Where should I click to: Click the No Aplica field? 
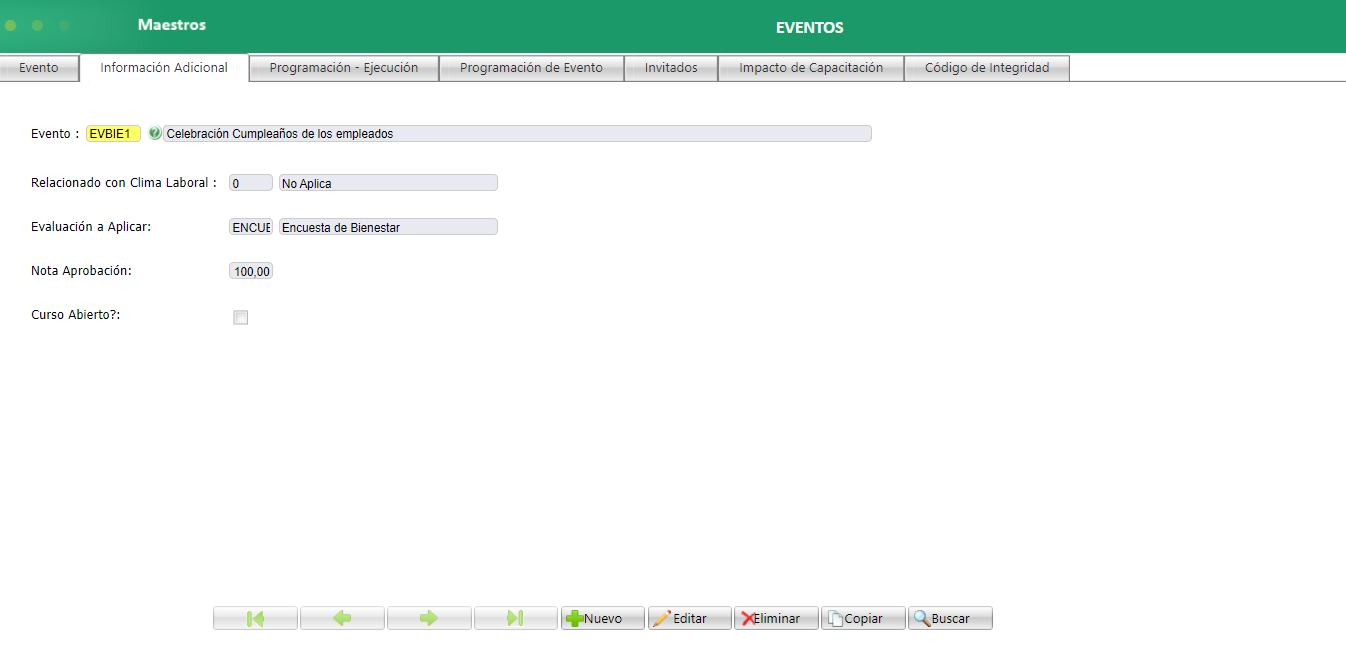pyautogui.click(x=388, y=183)
